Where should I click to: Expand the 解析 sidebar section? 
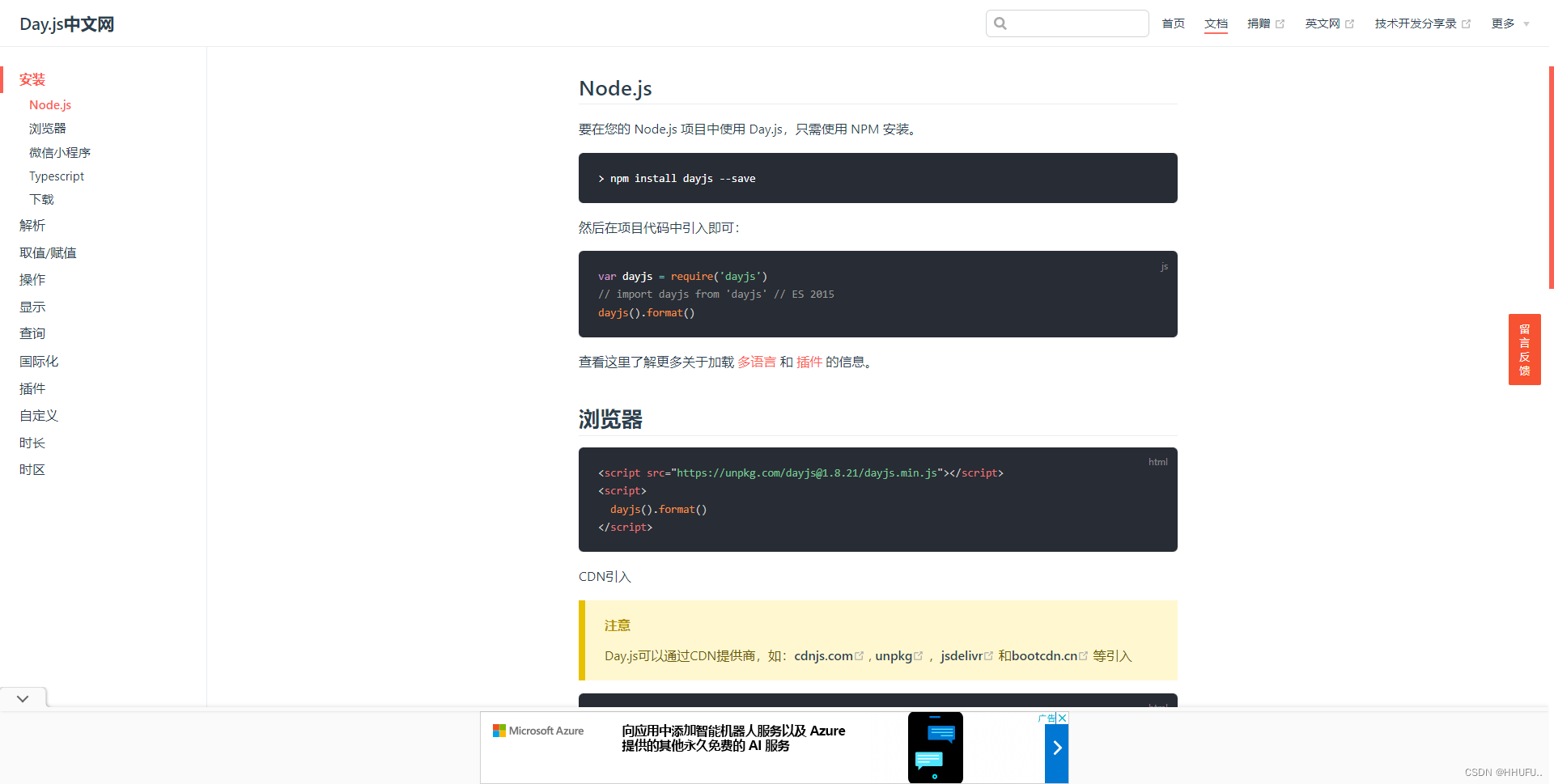click(x=32, y=225)
